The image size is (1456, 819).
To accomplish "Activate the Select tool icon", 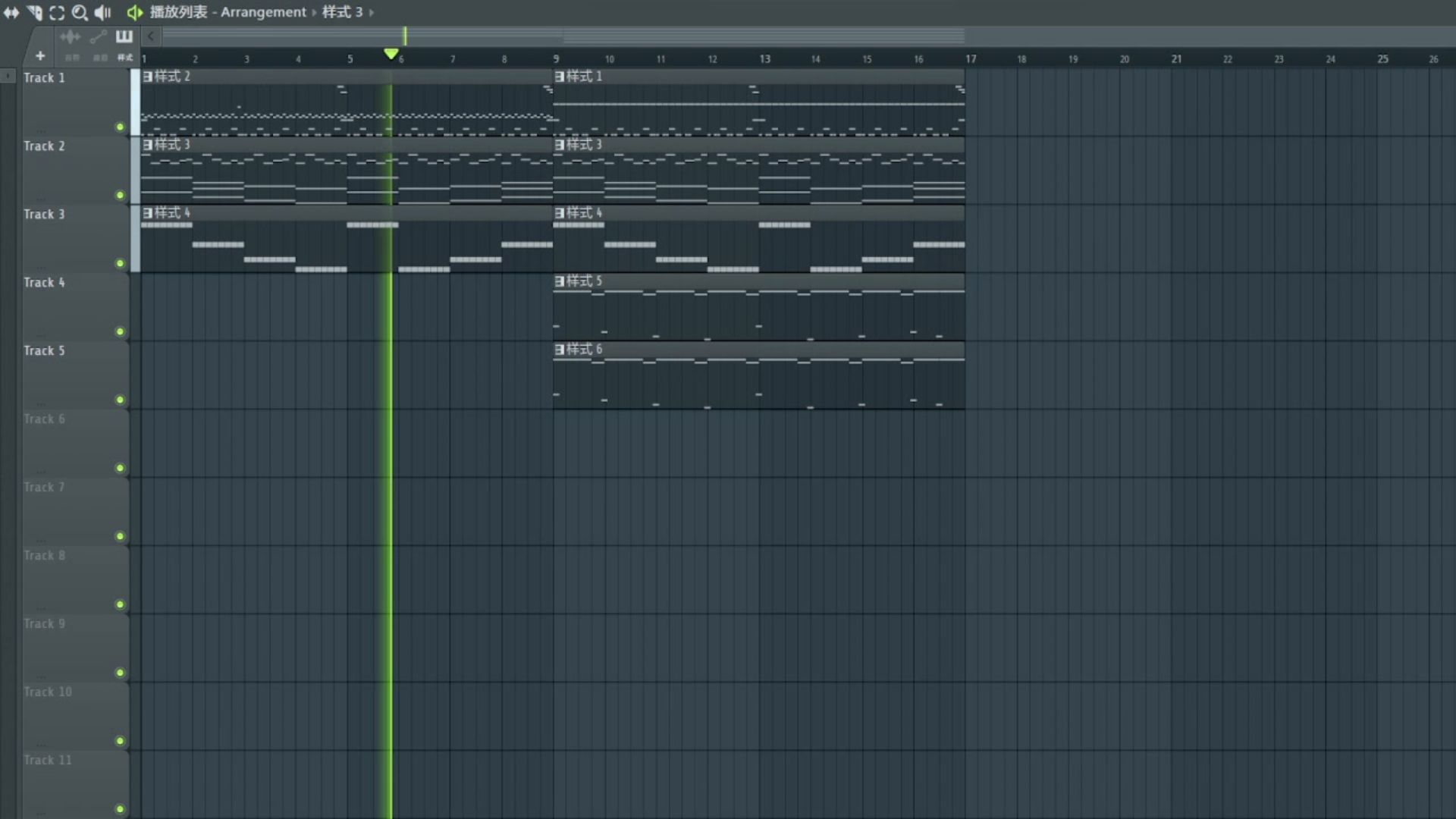I will (57, 12).
